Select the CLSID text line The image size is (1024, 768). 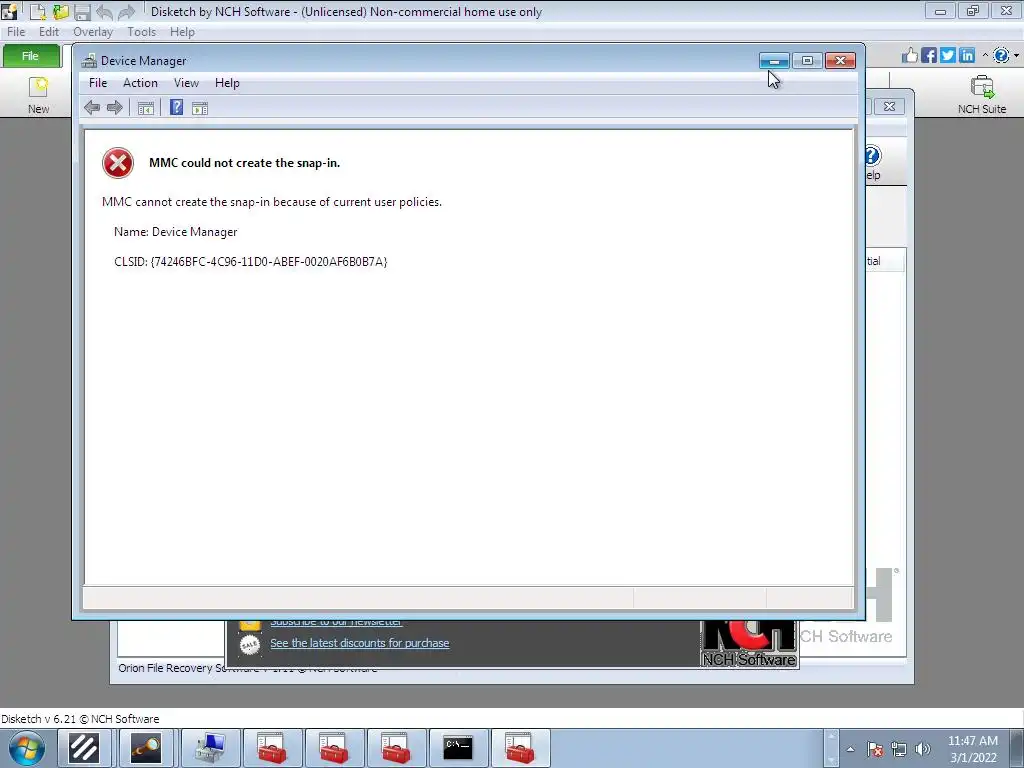(x=251, y=262)
